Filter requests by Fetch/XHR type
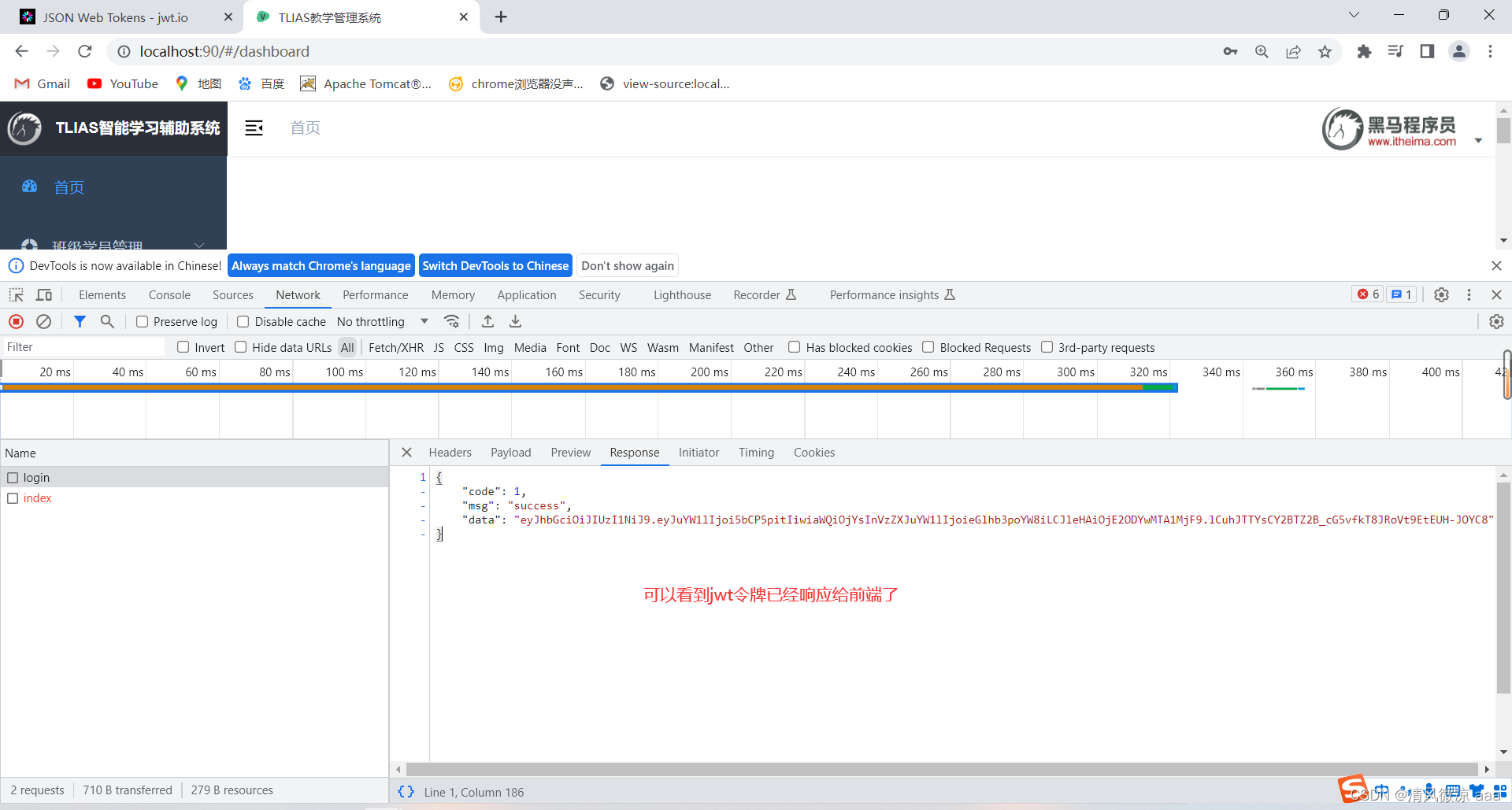The height and width of the screenshot is (810, 1512). (x=396, y=347)
